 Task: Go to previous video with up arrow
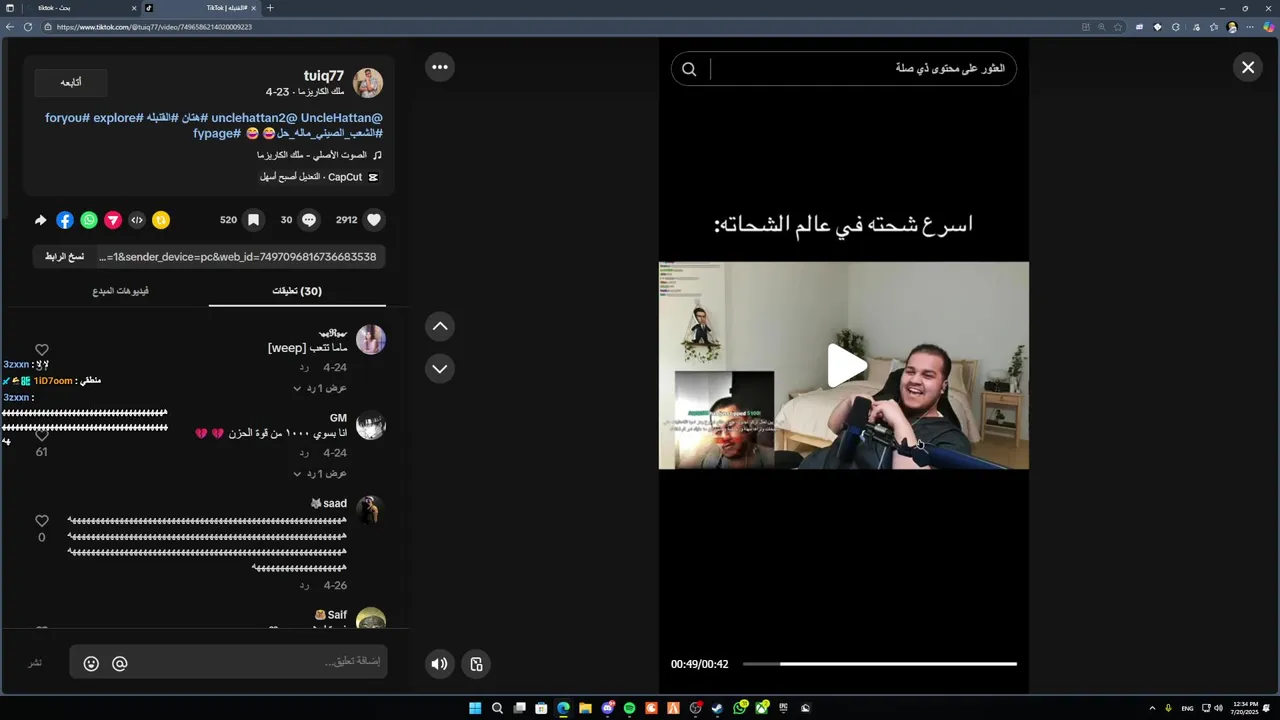[440, 327]
